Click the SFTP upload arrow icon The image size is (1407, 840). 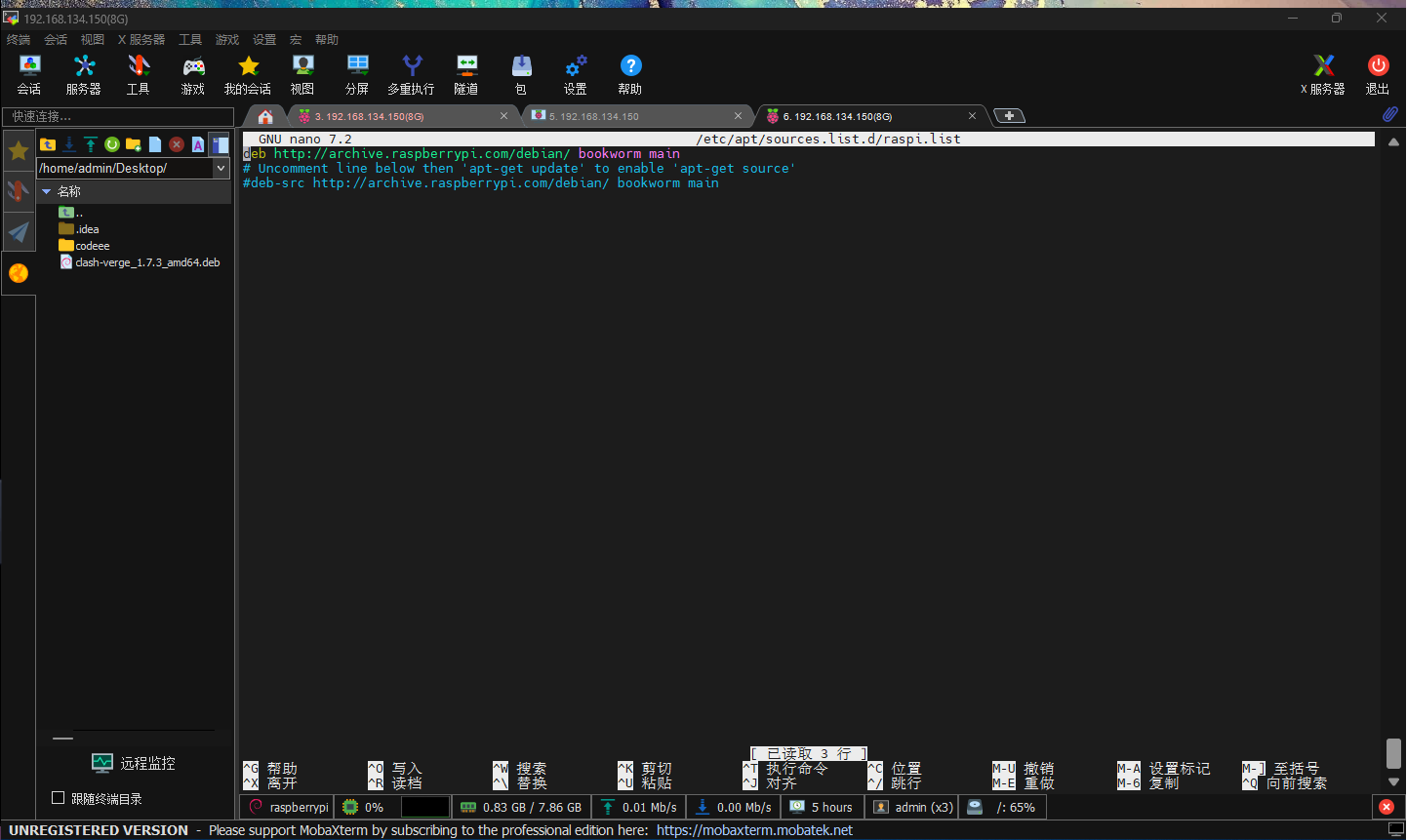(x=91, y=144)
